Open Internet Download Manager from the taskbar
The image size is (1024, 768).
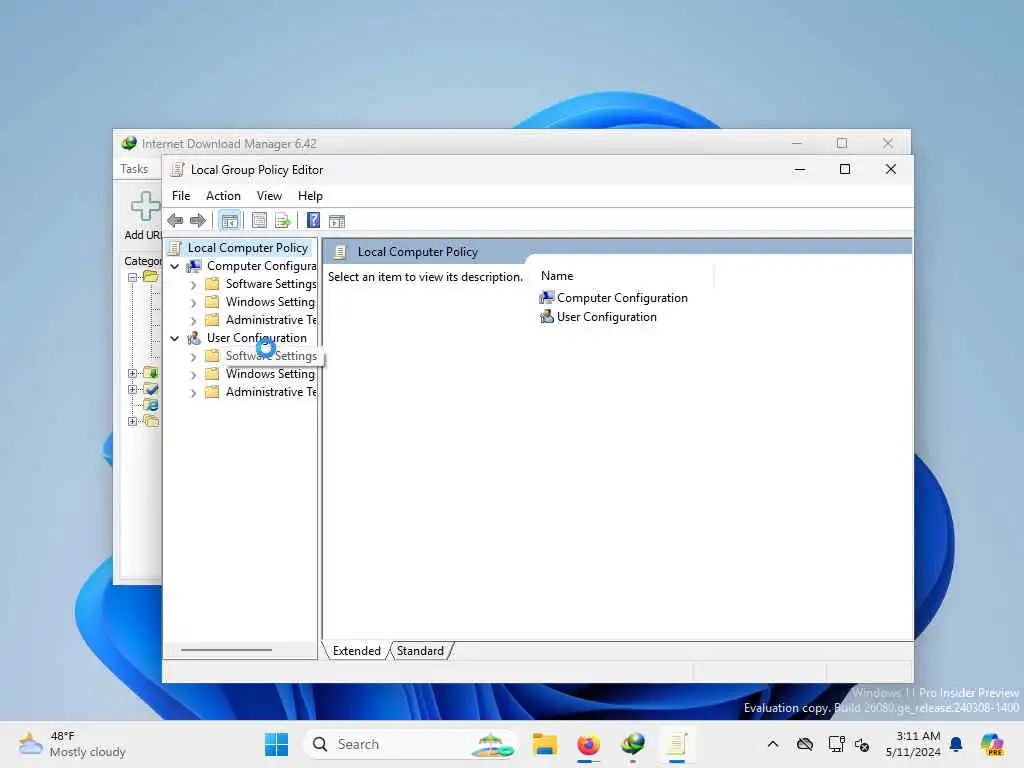click(x=633, y=744)
